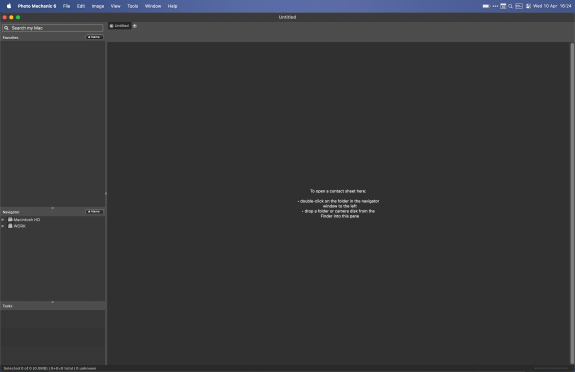Close the Untitled tab with its x icon
Viewport: 575px width, 372px height.
pos(111,26)
